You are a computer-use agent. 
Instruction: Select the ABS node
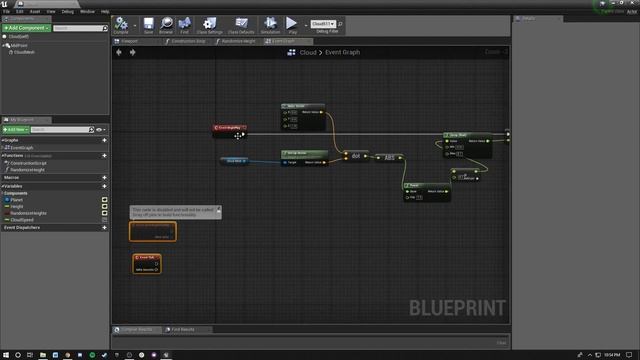click(x=389, y=158)
